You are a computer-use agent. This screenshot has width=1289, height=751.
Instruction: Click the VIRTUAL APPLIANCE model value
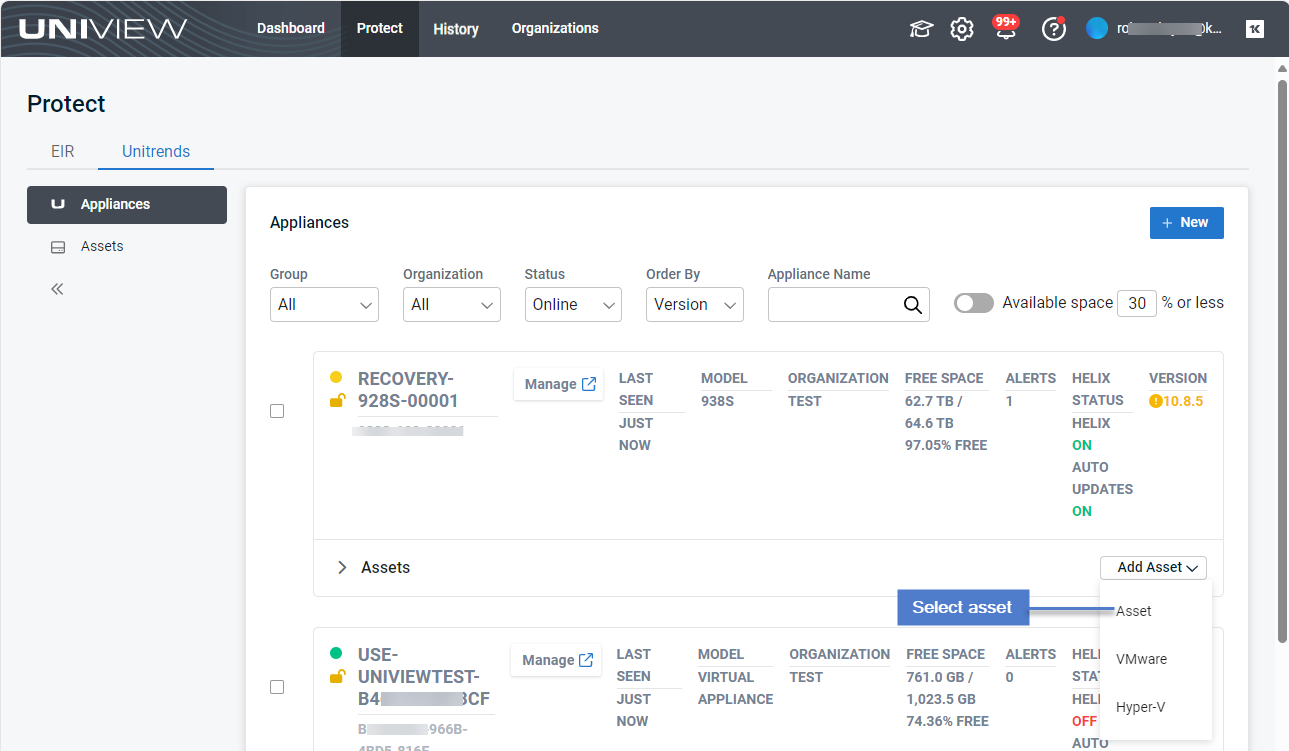pyautogui.click(x=736, y=688)
